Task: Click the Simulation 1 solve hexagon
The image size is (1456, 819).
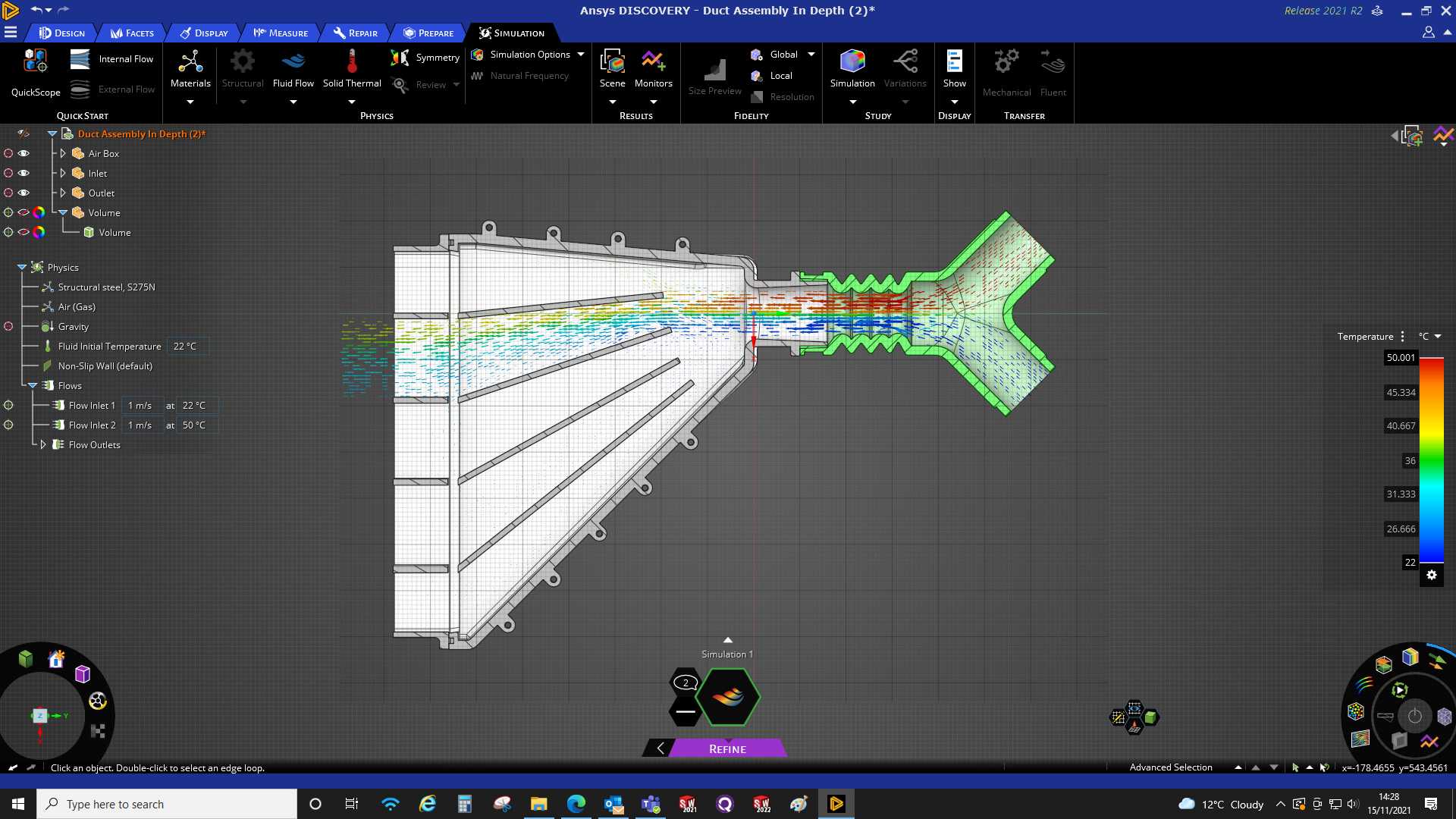Action: [728, 698]
